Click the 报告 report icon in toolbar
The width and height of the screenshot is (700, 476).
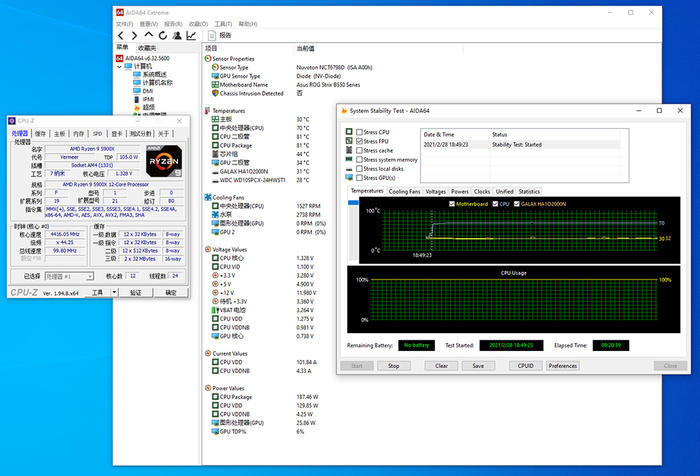[x=212, y=35]
